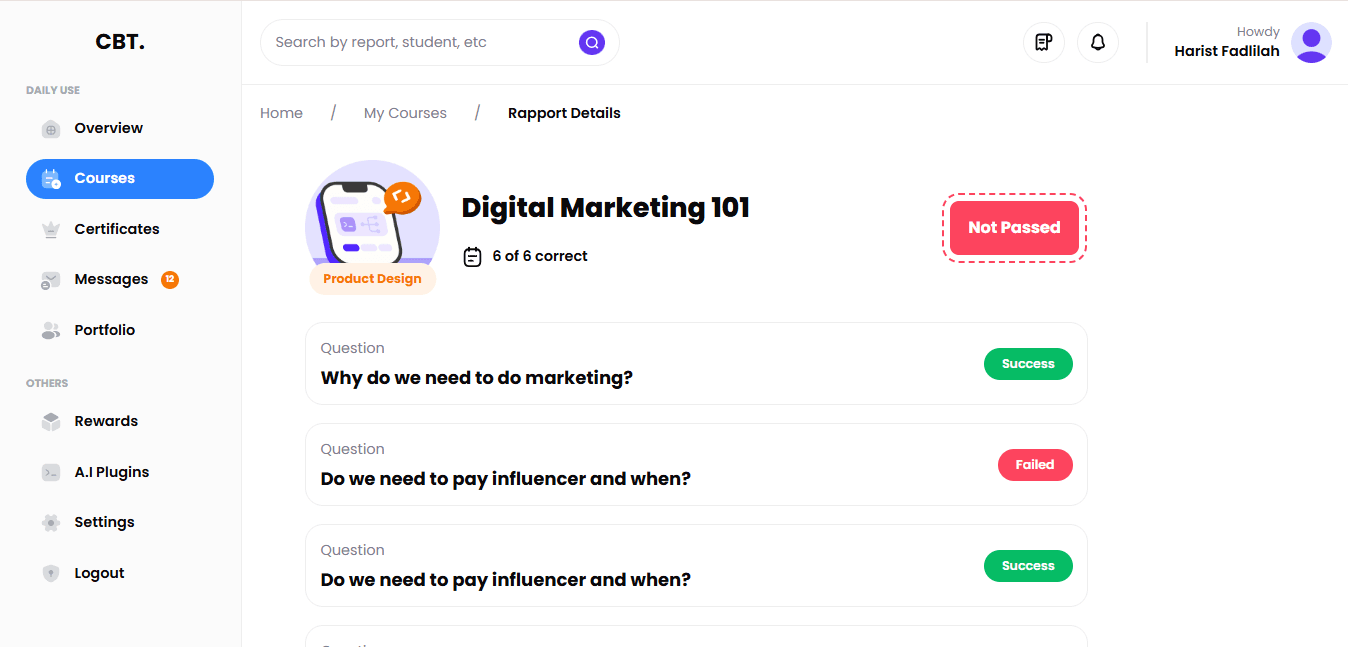Click the Certificates crown icon
The width and height of the screenshot is (1348, 647).
51,230
